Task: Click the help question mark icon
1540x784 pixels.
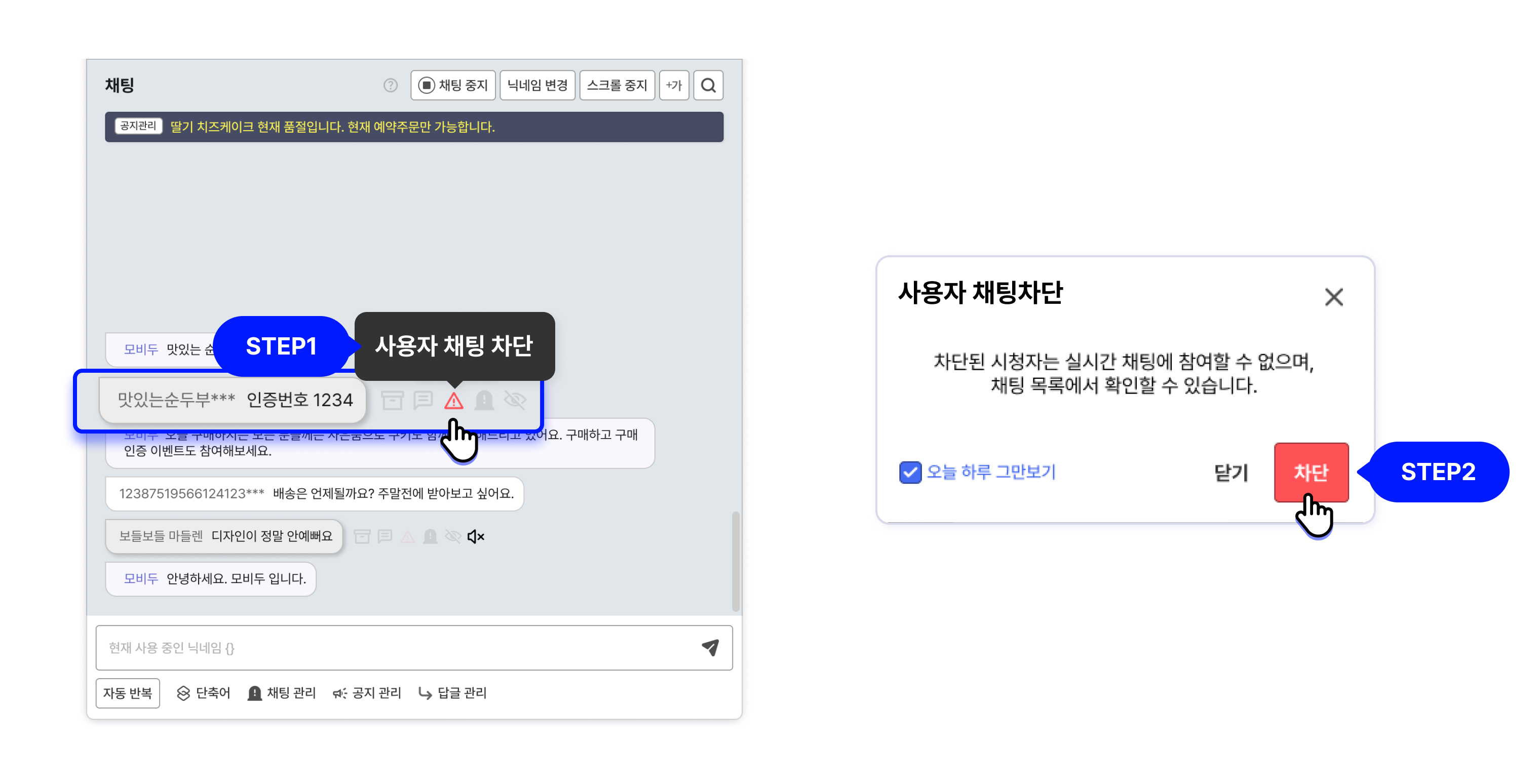Action: click(391, 86)
